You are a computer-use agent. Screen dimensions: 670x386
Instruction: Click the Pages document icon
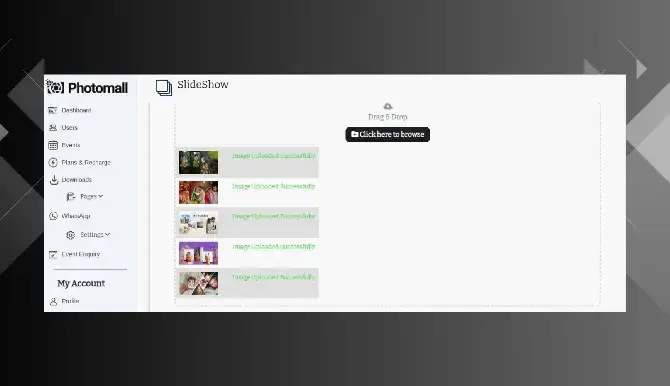[71, 197]
